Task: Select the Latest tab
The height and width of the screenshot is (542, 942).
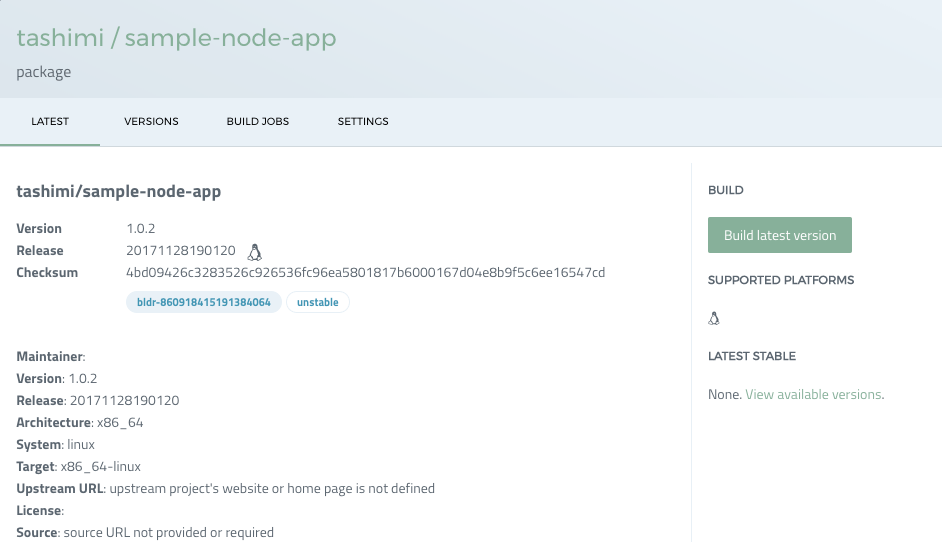Action: point(50,122)
